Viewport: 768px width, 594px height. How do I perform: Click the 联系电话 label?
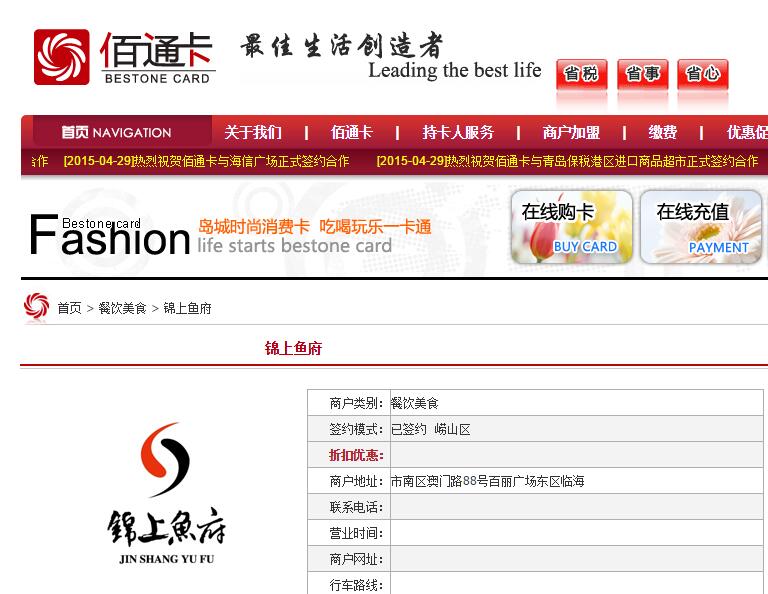(356, 507)
